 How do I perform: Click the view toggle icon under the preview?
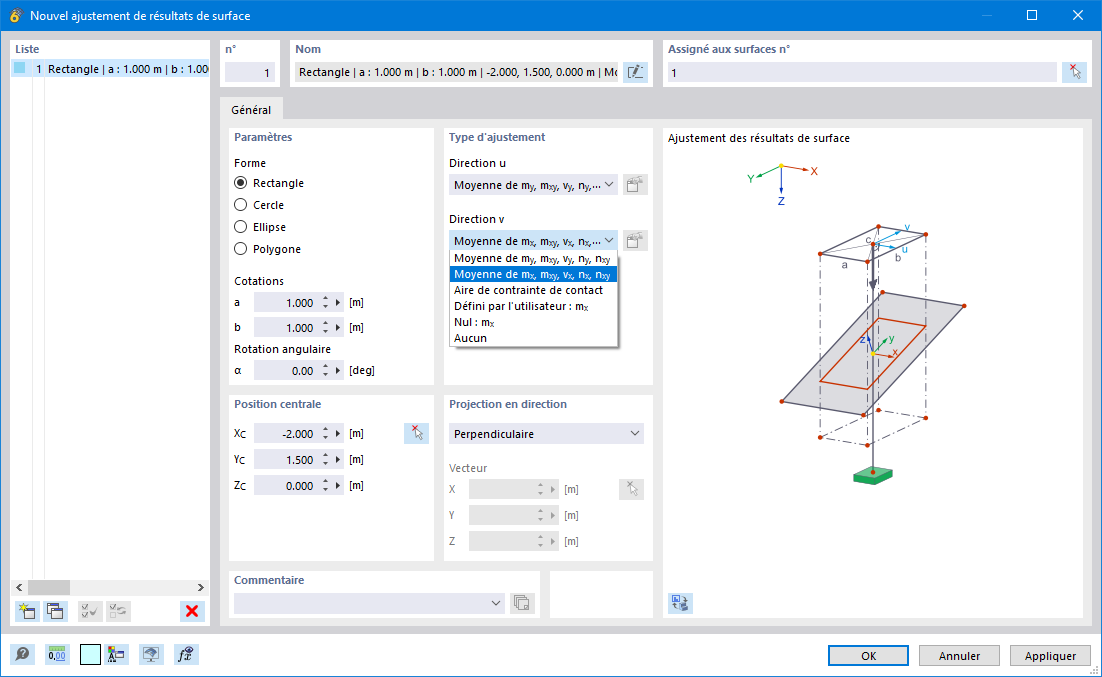point(680,602)
